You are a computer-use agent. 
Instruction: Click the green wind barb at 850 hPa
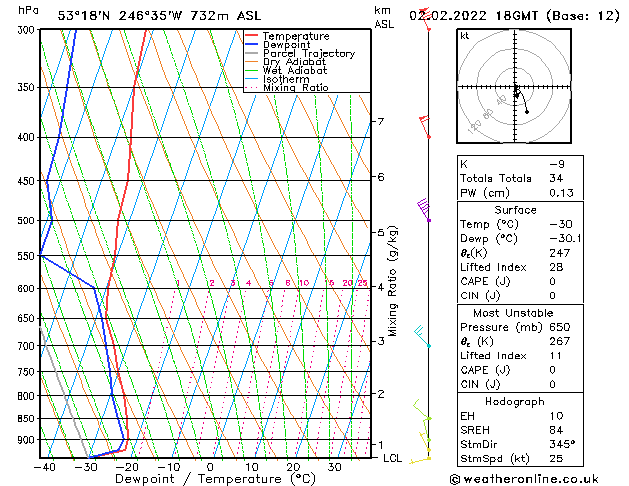[x=422, y=410]
